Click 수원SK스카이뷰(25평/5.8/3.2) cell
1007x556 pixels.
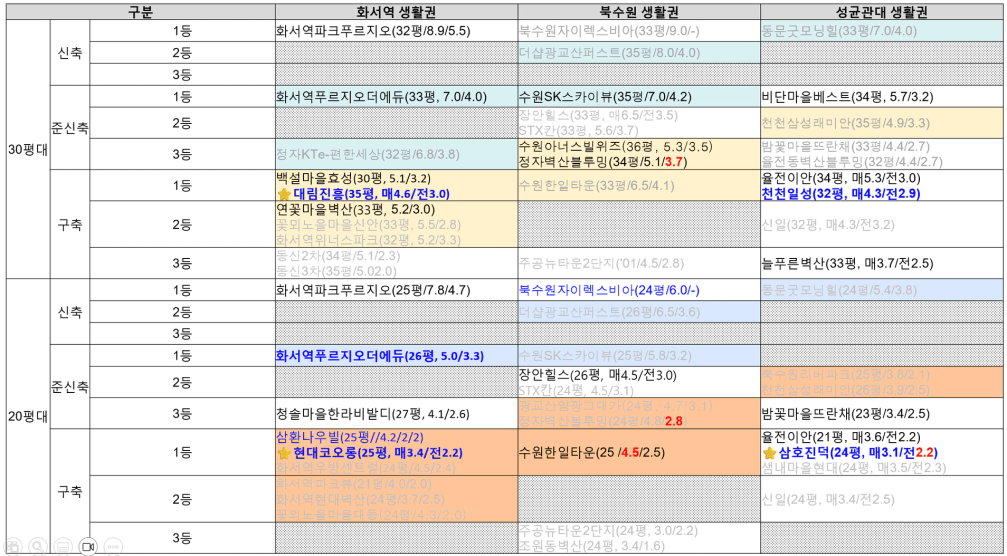coord(639,356)
